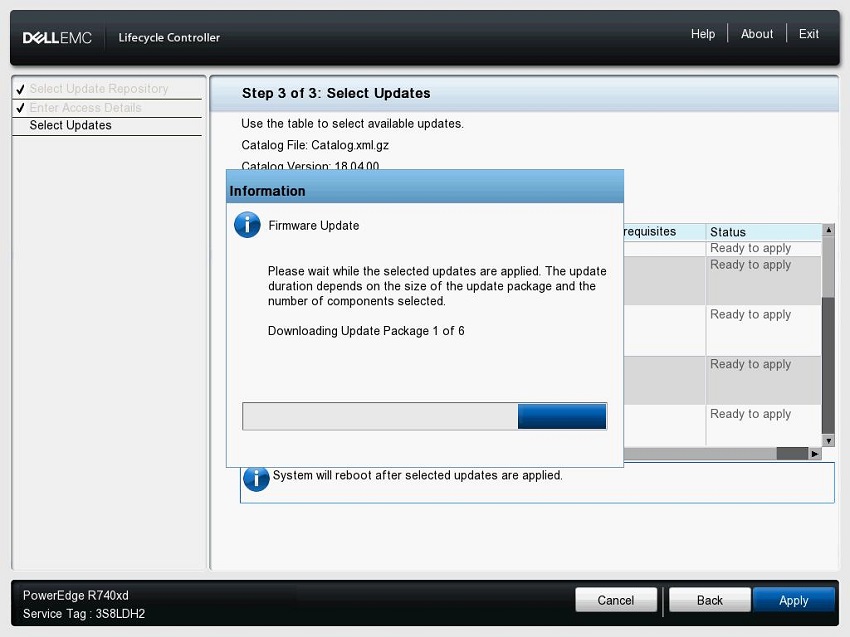The height and width of the screenshot is (637, 850).
Task: Click checkmark beside Select Update Repository
Action: 21,89
